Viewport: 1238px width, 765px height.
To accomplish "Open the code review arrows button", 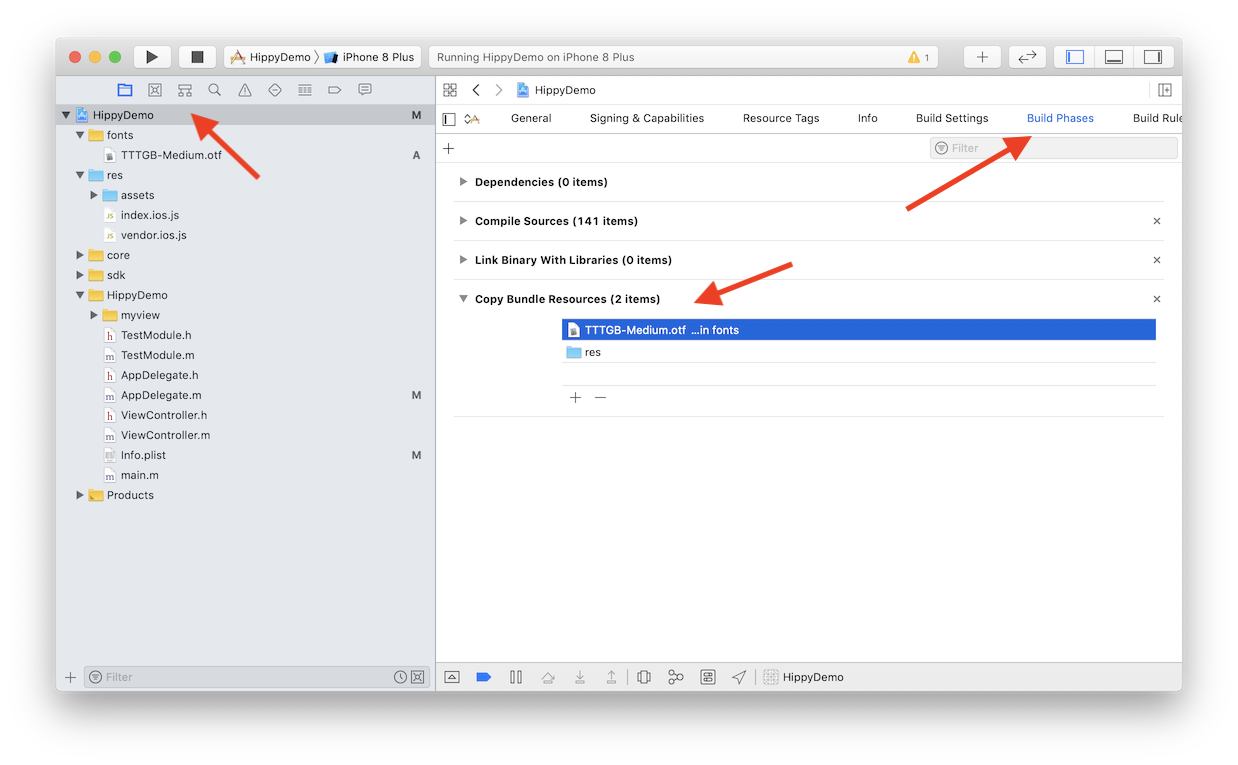I will pyautogui.click(x=1027, y=57).
